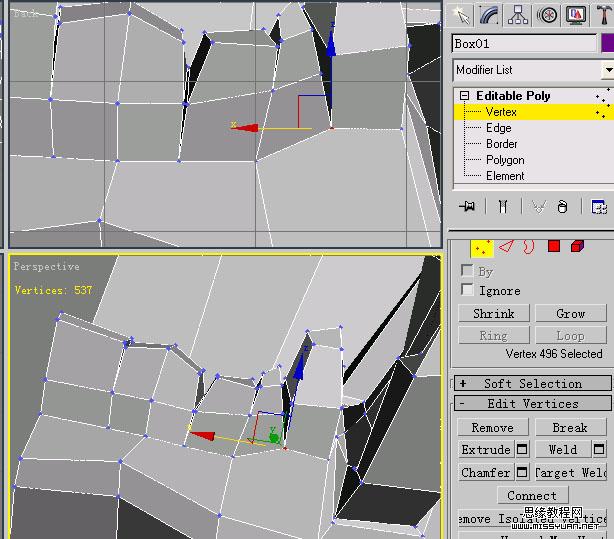Click the Weld button
Screen dimensions: 614x539
click(x=563, y=449)
